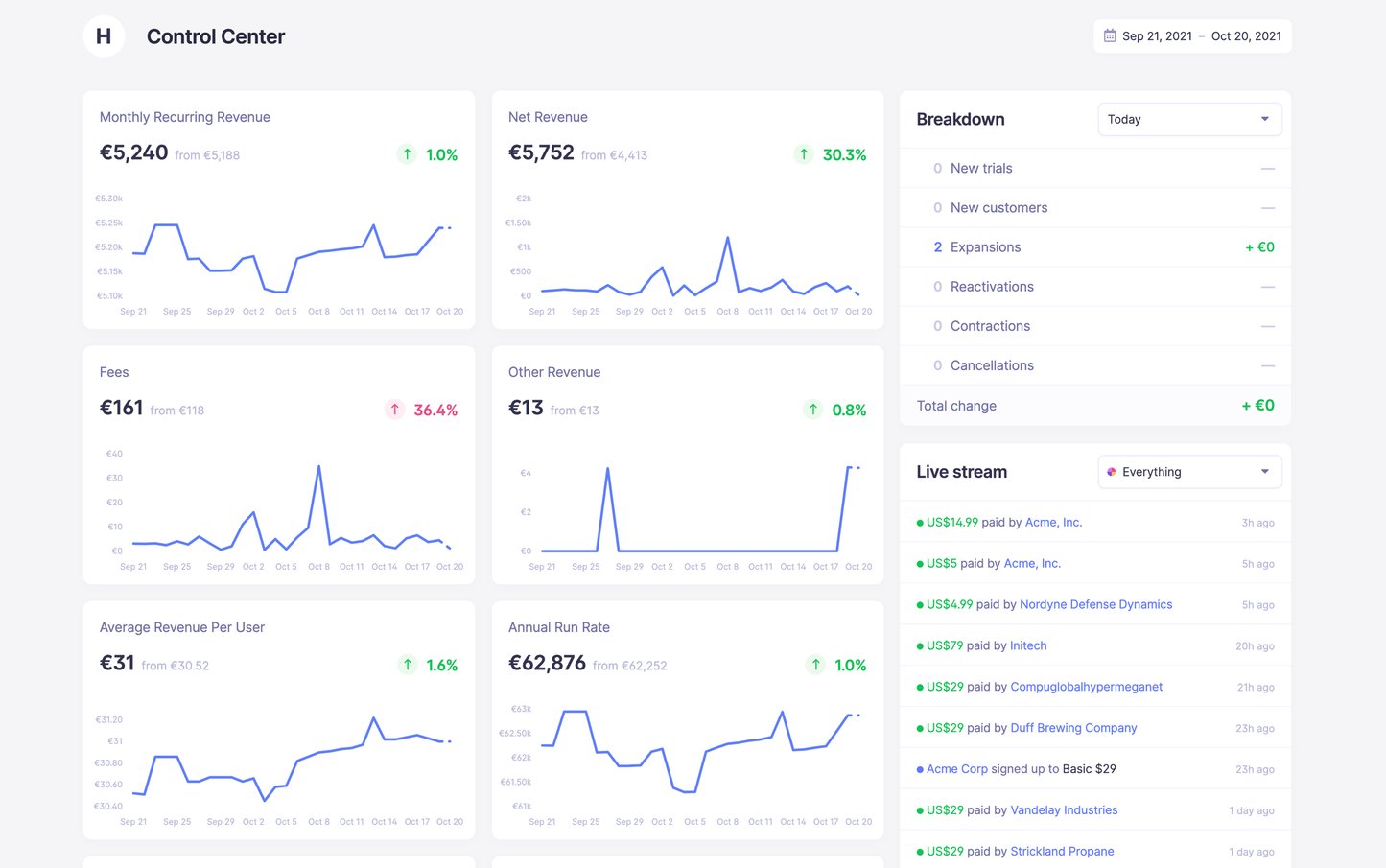Image resolution: width=1386 pixels, height=868 pixels.
Task: Click the Nordyne Defense Dynamics link
Action: click(1095, 604)
